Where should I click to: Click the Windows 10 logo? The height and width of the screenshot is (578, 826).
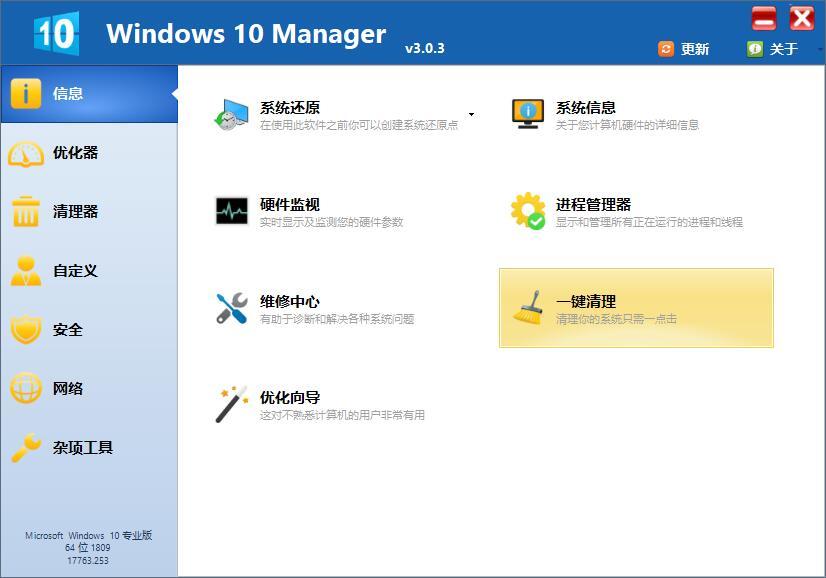pyautogui.click(x=57, y=33)
